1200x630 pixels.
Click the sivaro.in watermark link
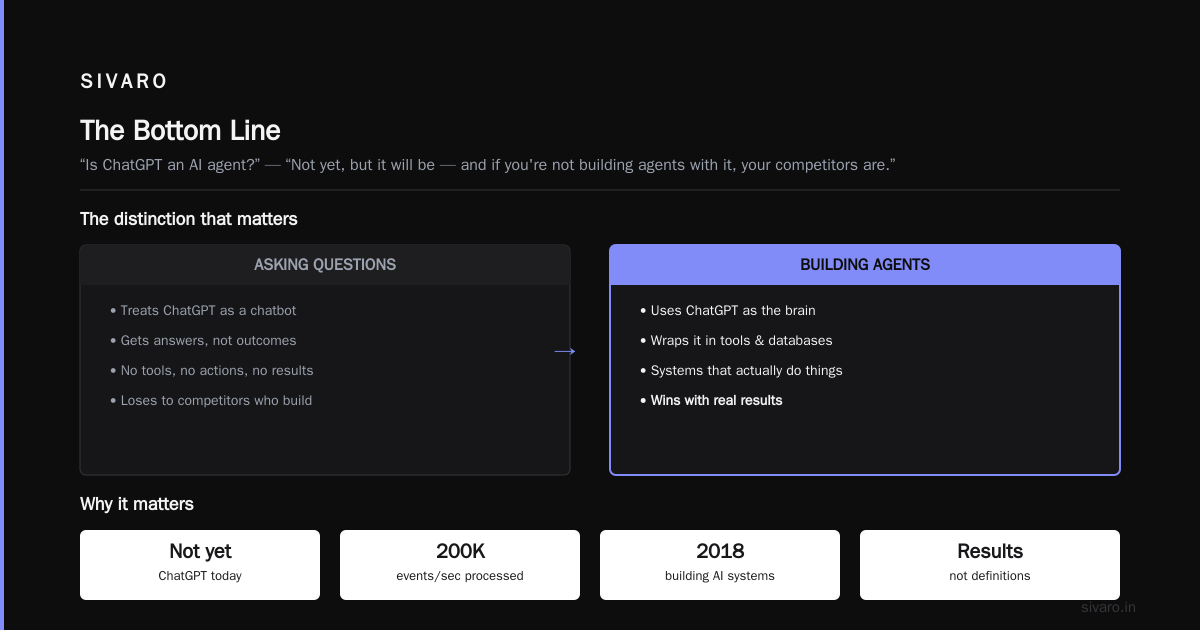coord(1108,607)
